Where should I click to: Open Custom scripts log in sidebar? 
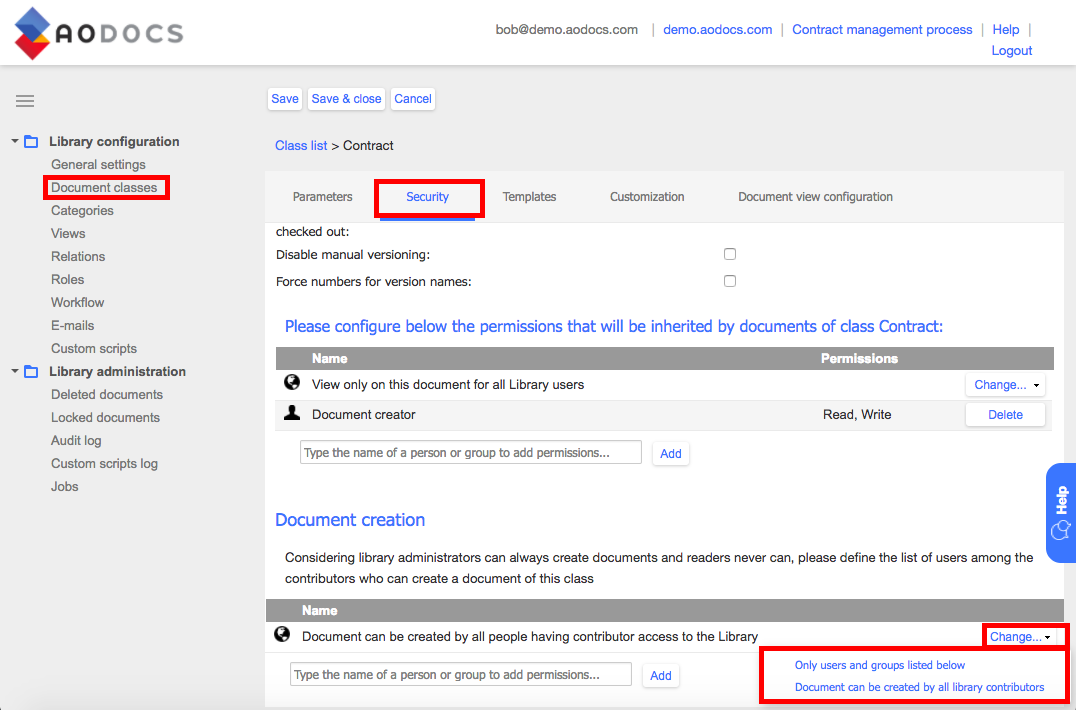coord(104,464)
